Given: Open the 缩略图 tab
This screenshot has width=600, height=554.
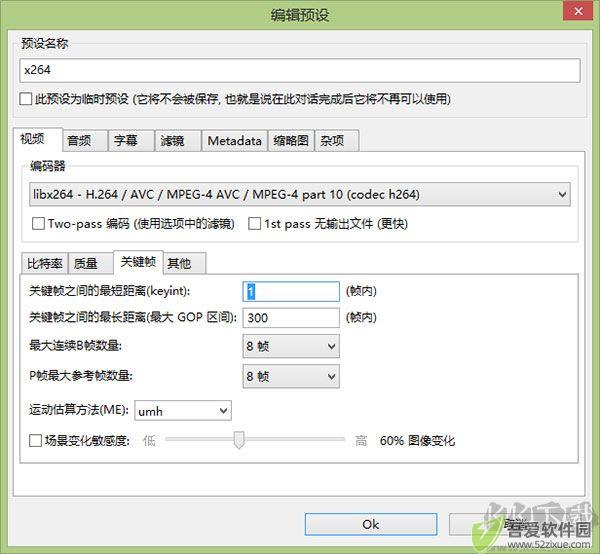Looking at the screenshot, I should coord(291,141).
